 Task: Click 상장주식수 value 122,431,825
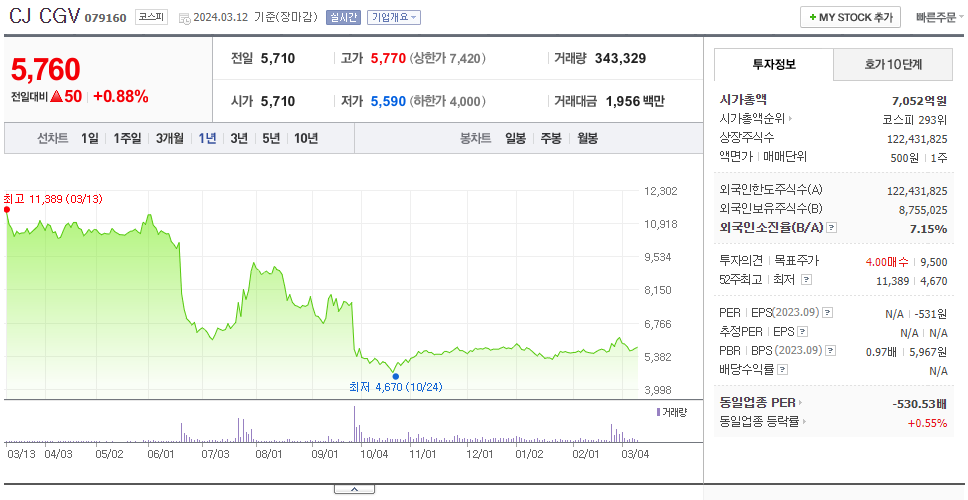917,139
